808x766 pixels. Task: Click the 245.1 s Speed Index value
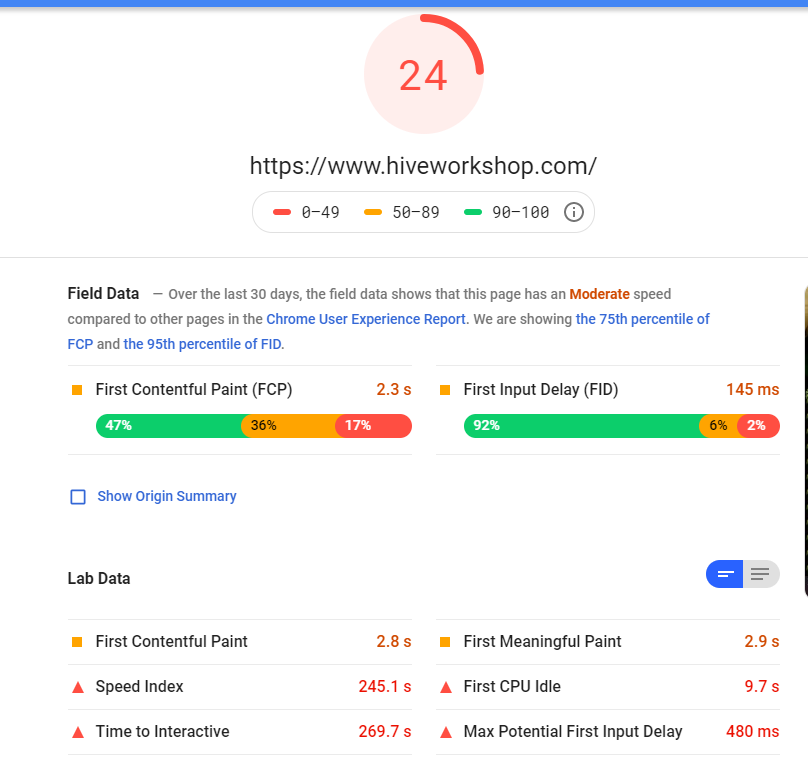pyautogui.click(x=385, y=687)
